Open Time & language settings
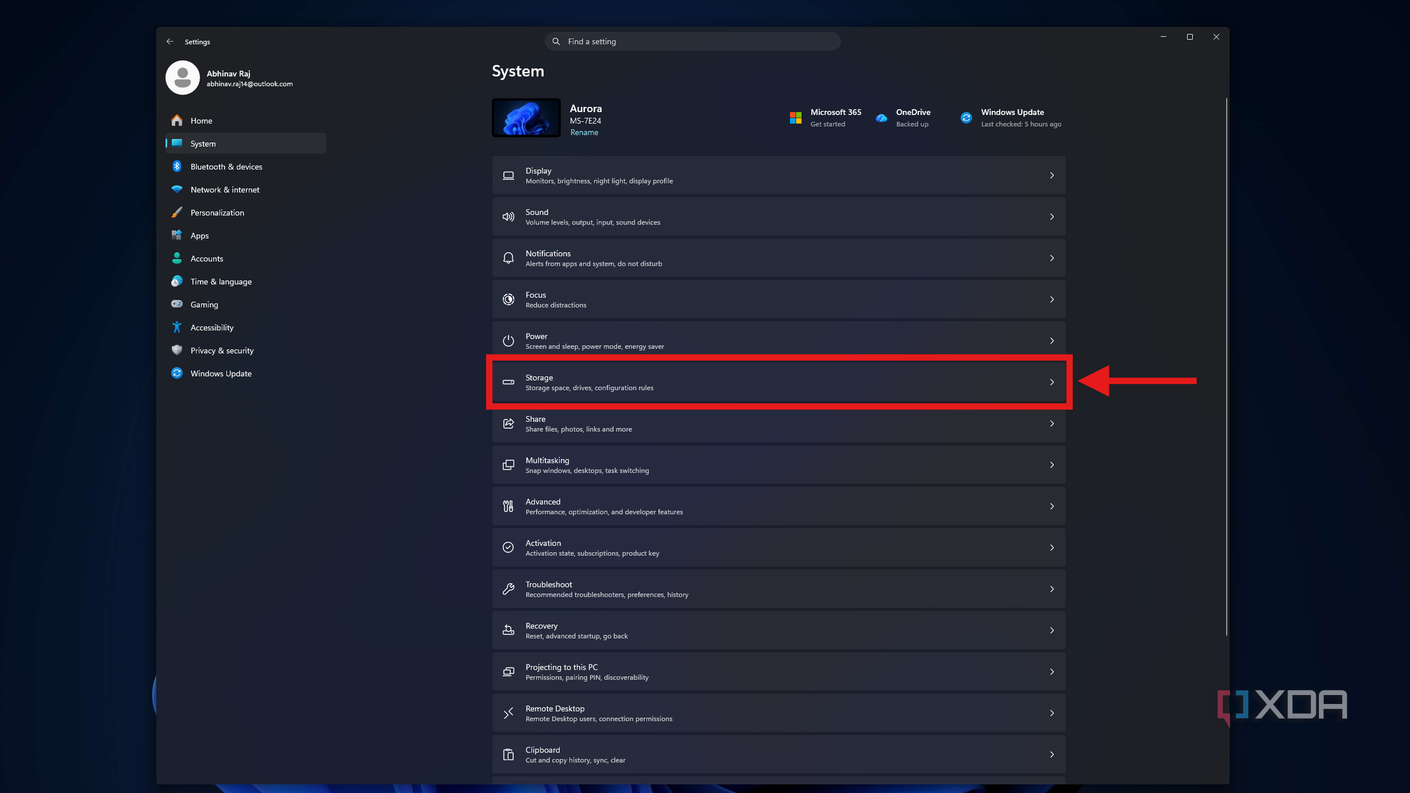Viewport: 1410px width, 793px height. [x=246, y=282]
